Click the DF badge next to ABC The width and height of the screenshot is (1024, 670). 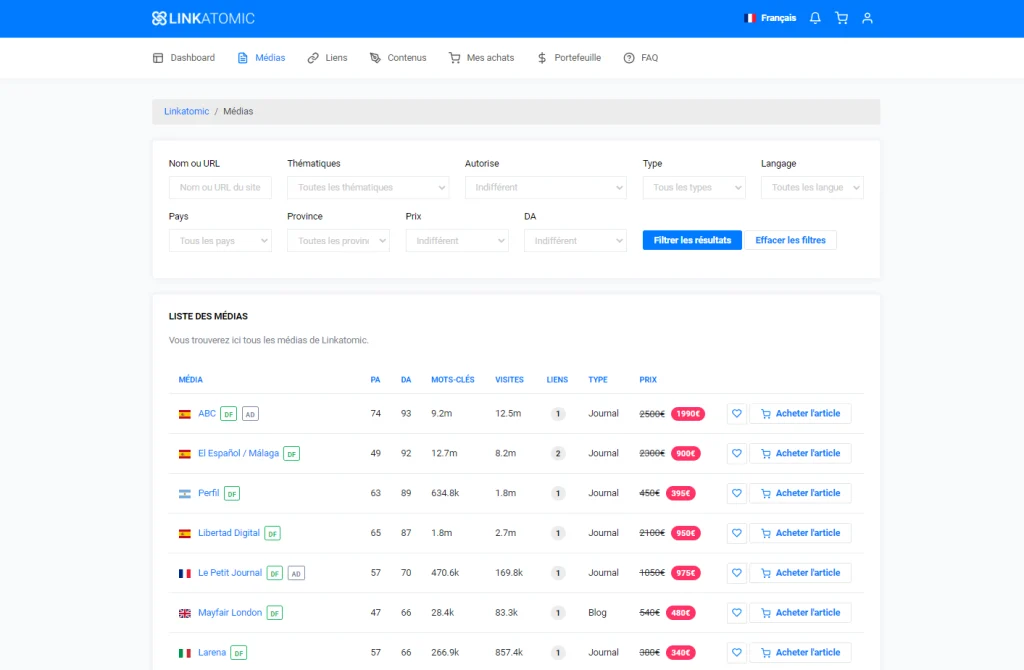(229, 414)
